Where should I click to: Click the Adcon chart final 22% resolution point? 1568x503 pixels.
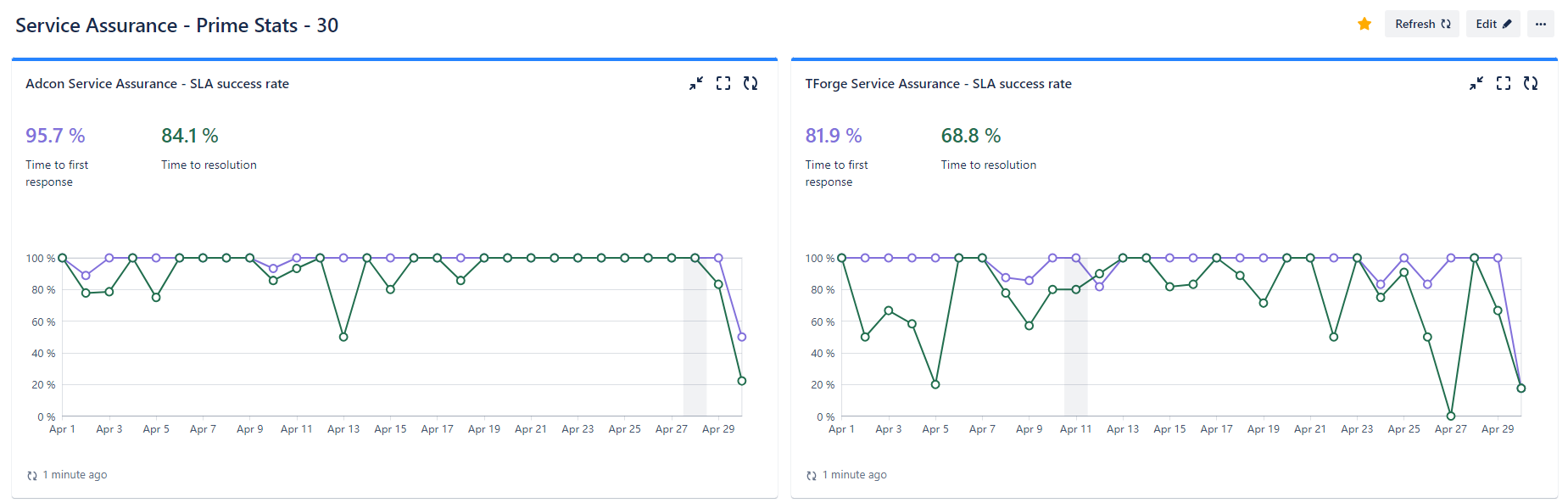(x=742, y=381)
